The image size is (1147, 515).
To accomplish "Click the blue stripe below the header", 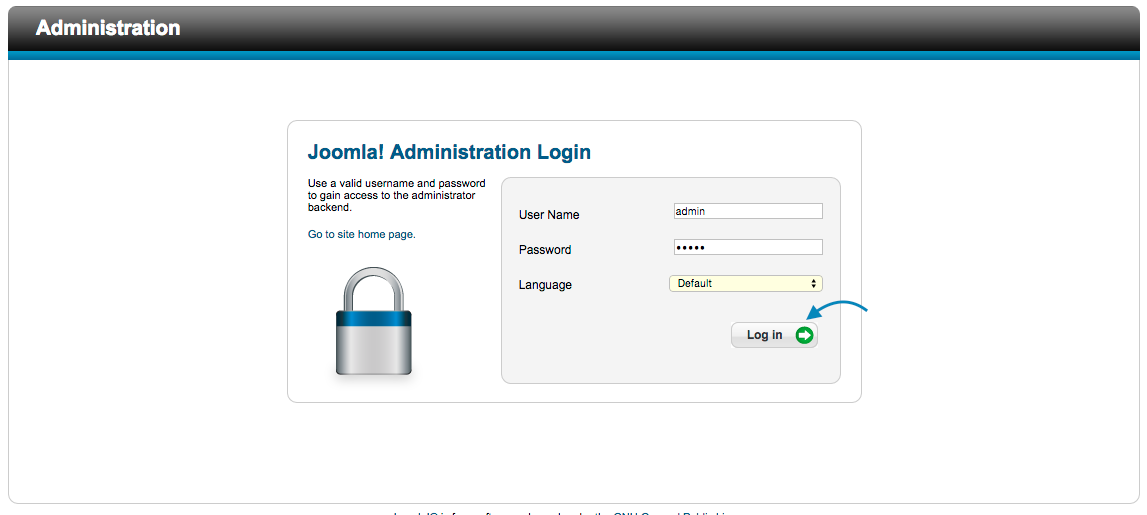I will click(574, 55).
